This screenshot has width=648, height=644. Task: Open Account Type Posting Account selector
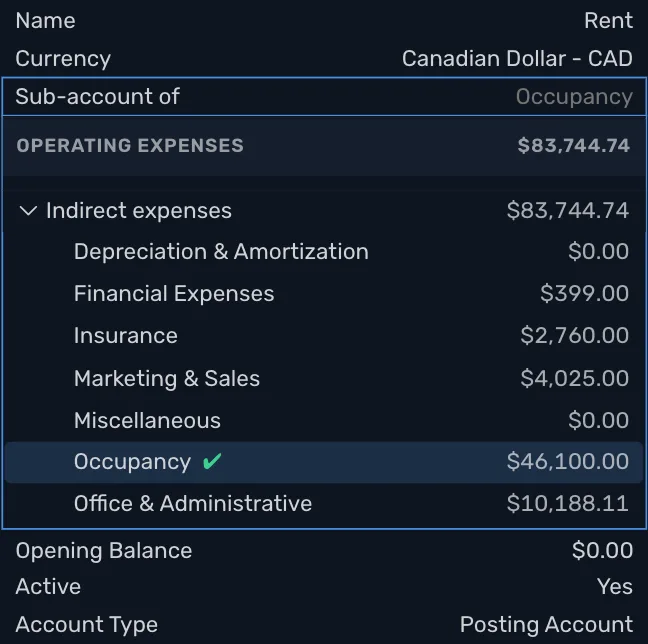click(546, 624)
